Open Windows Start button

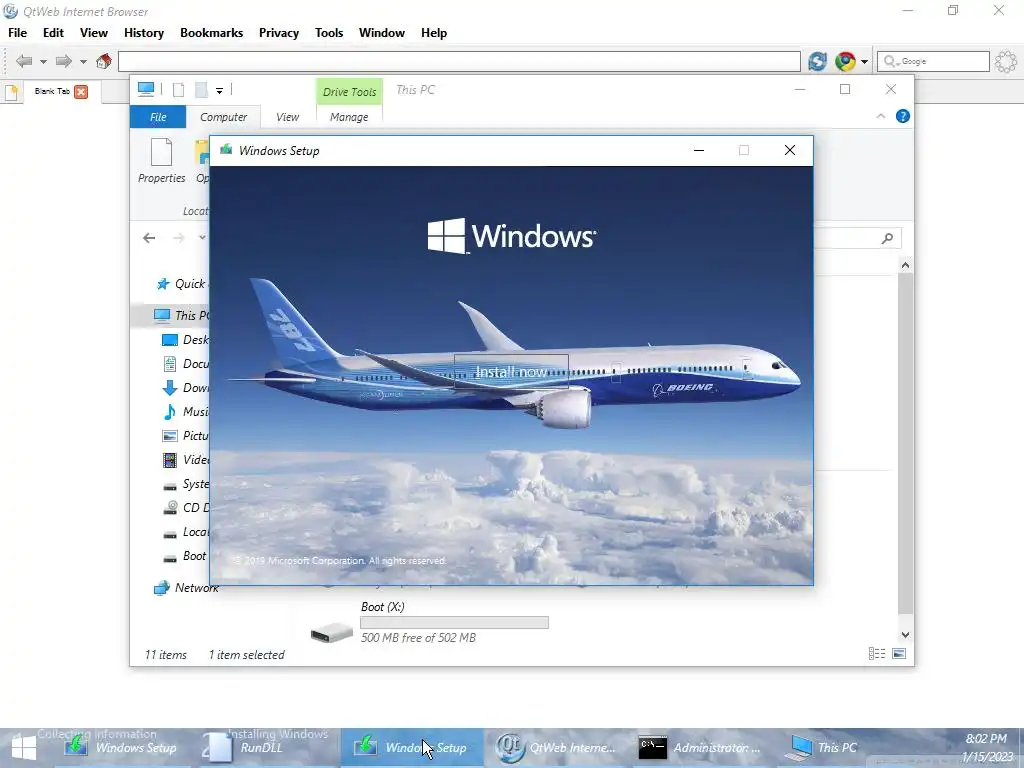coord(24,748)
